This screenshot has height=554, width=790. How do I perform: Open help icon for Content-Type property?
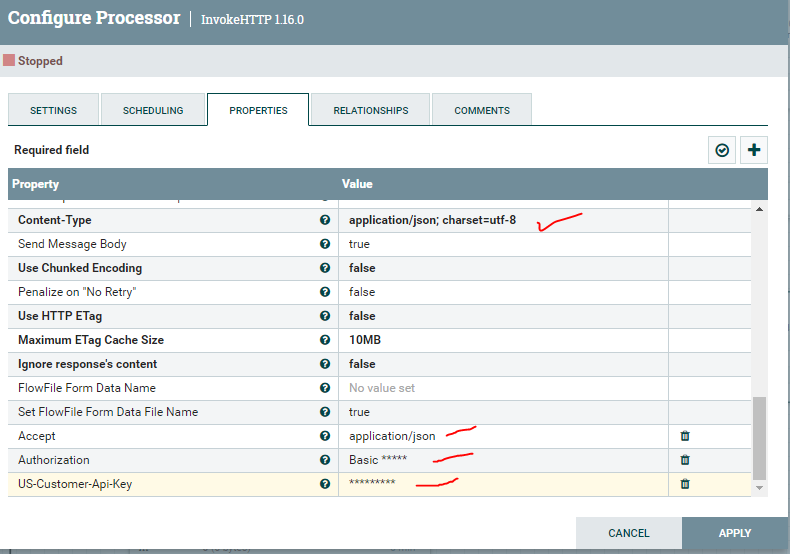325,220
